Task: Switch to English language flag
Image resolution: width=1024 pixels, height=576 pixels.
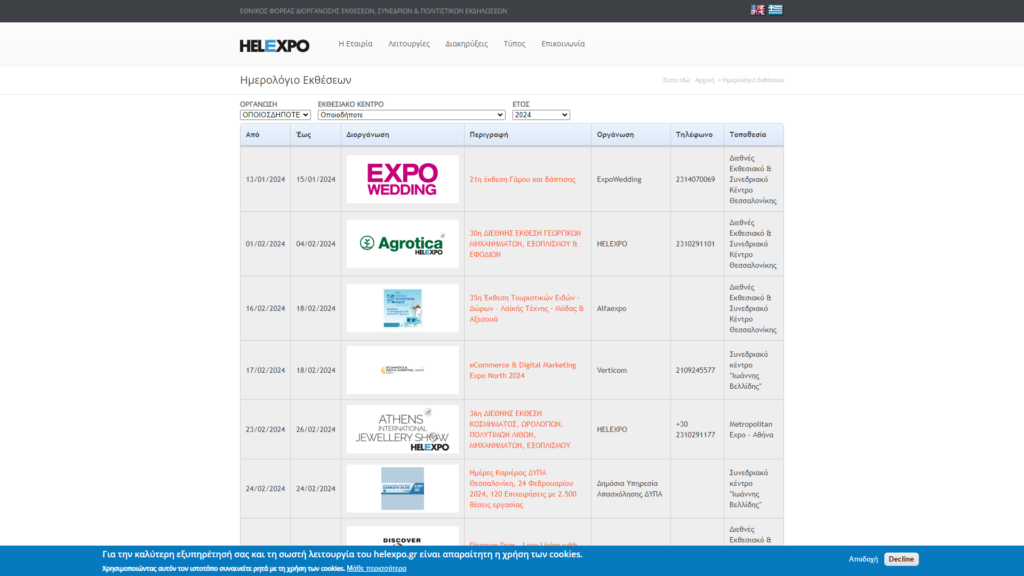Action: coord(757,10)
